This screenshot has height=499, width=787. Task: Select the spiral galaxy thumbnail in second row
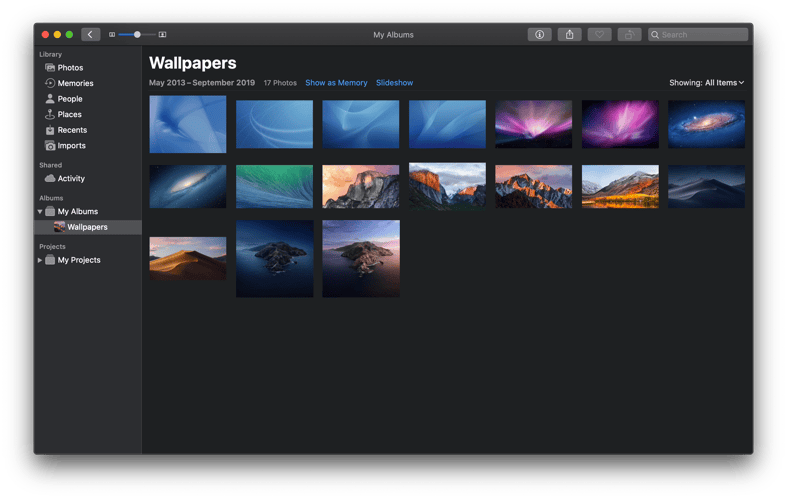point(188,186)
